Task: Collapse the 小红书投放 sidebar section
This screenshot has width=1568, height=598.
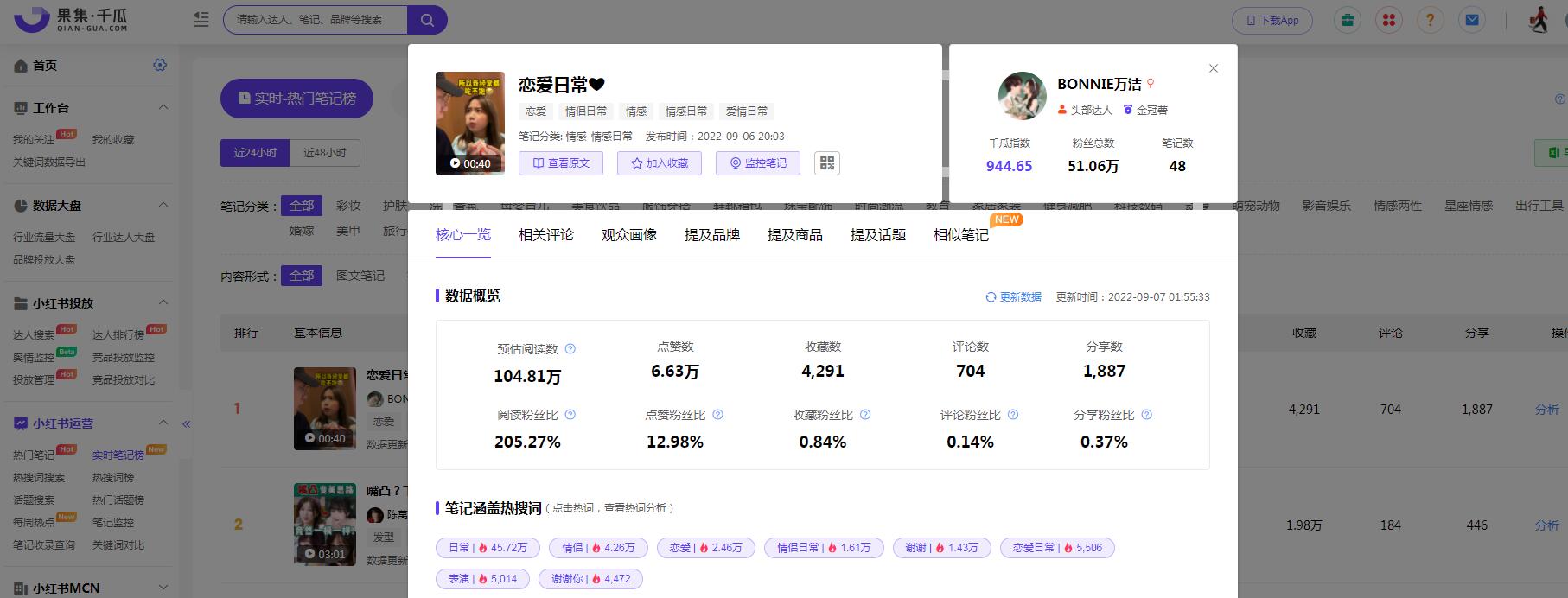Action: click(163, 302)
